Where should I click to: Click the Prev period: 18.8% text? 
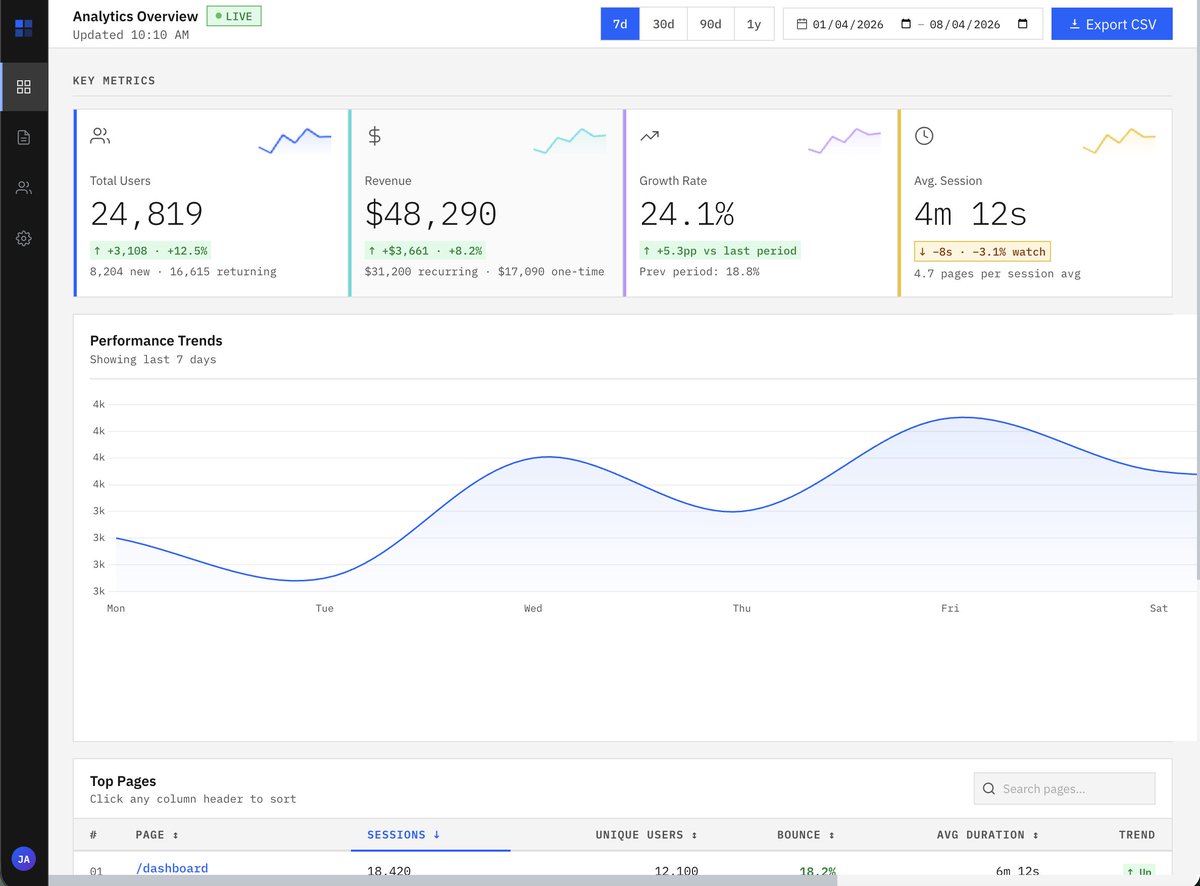coord(700,272)
